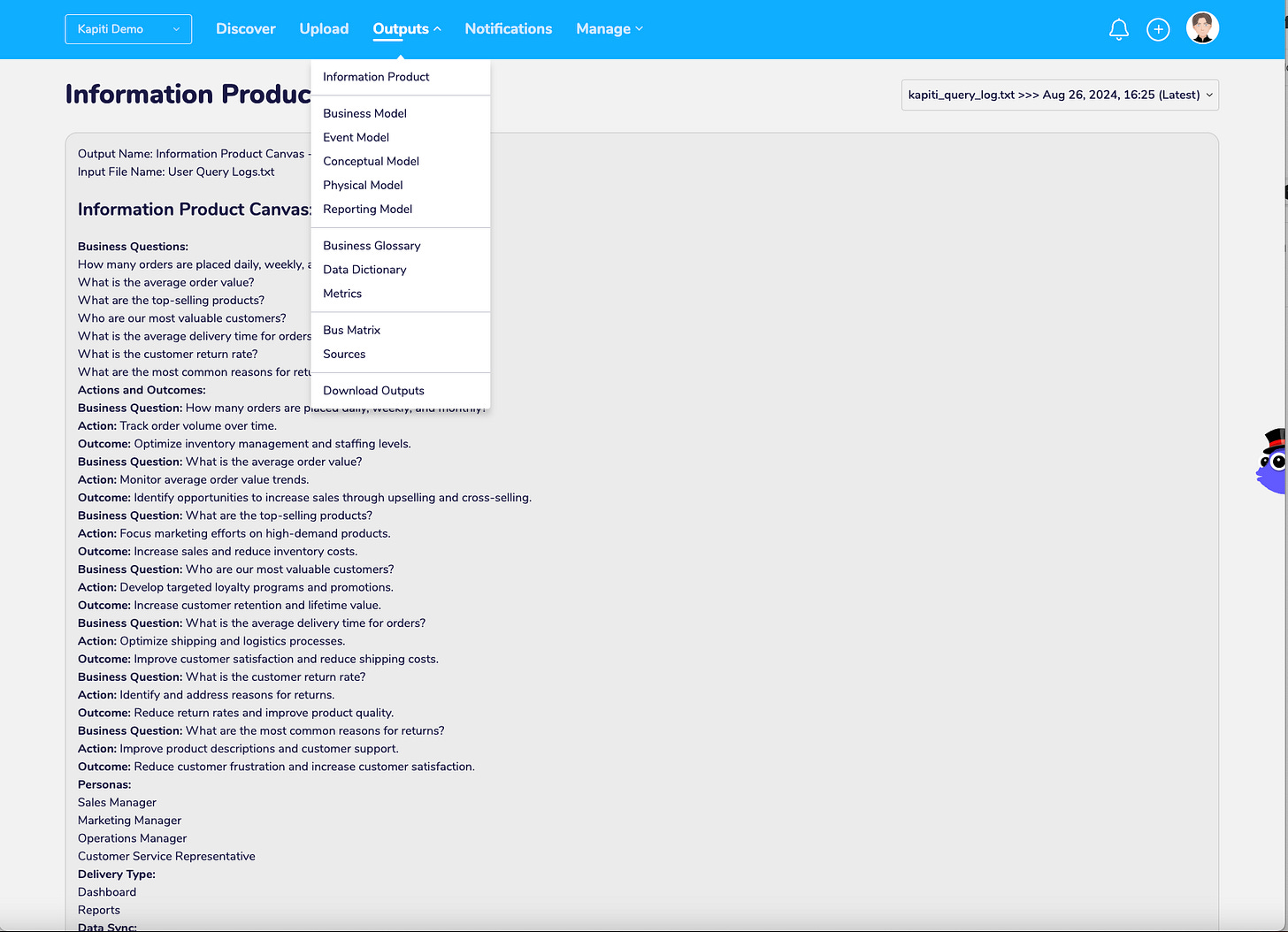Click 'Who are our most valuable customers?' under Business Questions
This screenshot has width=1288, height=932.
181,318
